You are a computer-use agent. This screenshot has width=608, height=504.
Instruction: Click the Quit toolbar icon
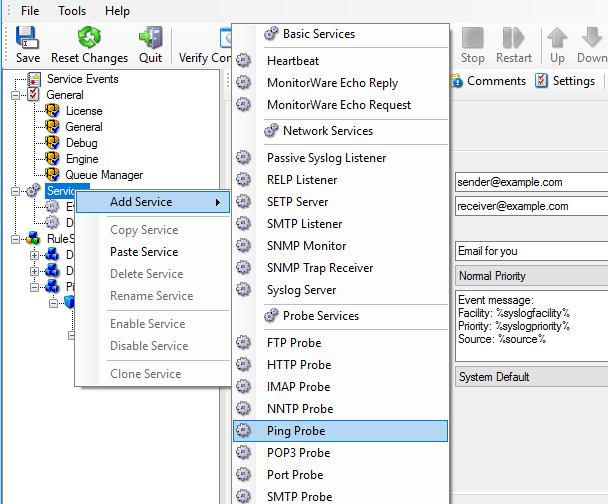tap(151, 39)
